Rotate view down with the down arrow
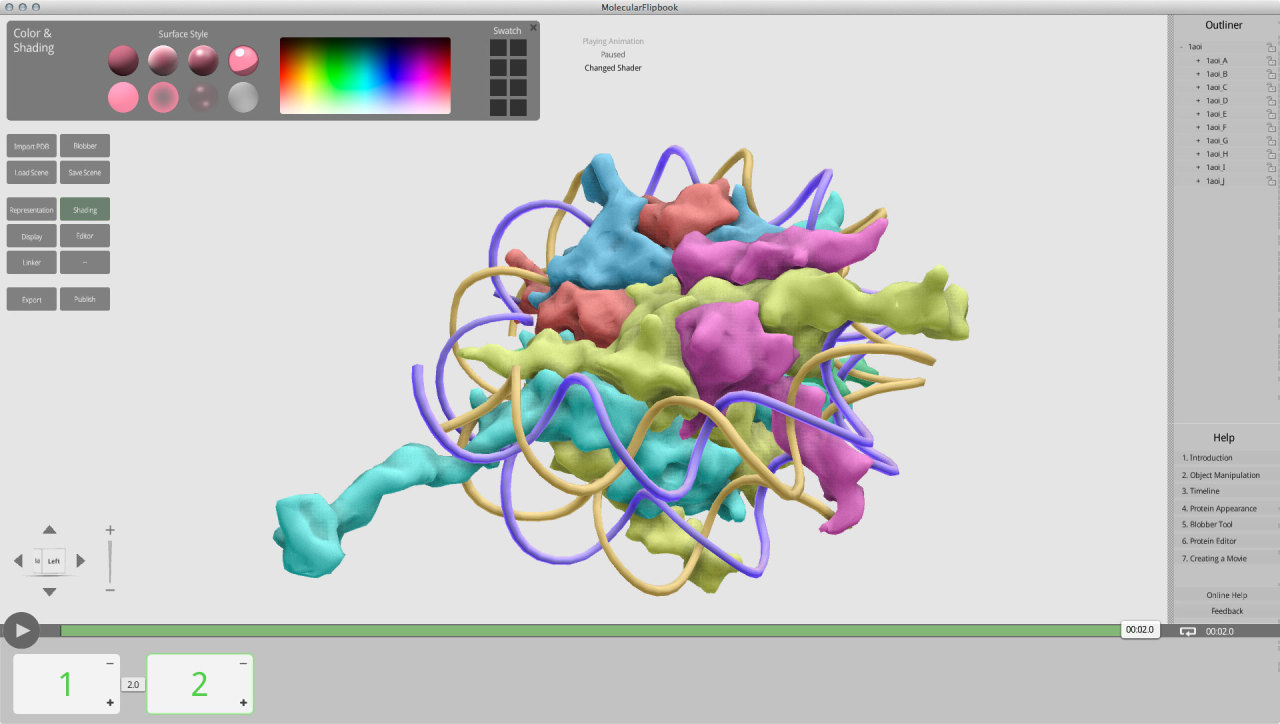Screen dimensions: 1280x724 (x=50, y=592)
